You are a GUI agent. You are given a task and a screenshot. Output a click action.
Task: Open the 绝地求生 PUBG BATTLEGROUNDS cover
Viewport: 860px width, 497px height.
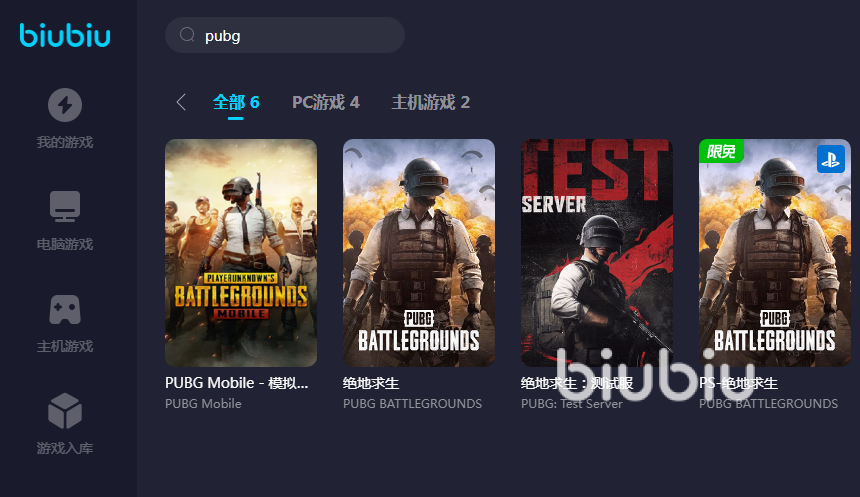click(419, 252)
